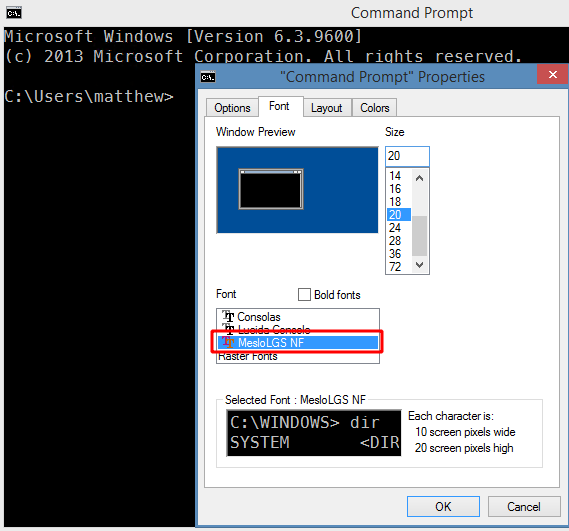The width and height of the screenshot is (569, 531).
Task: Click the colored icon beside MesloLGS NF
Action: pyautogui.click(x=228, y=342)
